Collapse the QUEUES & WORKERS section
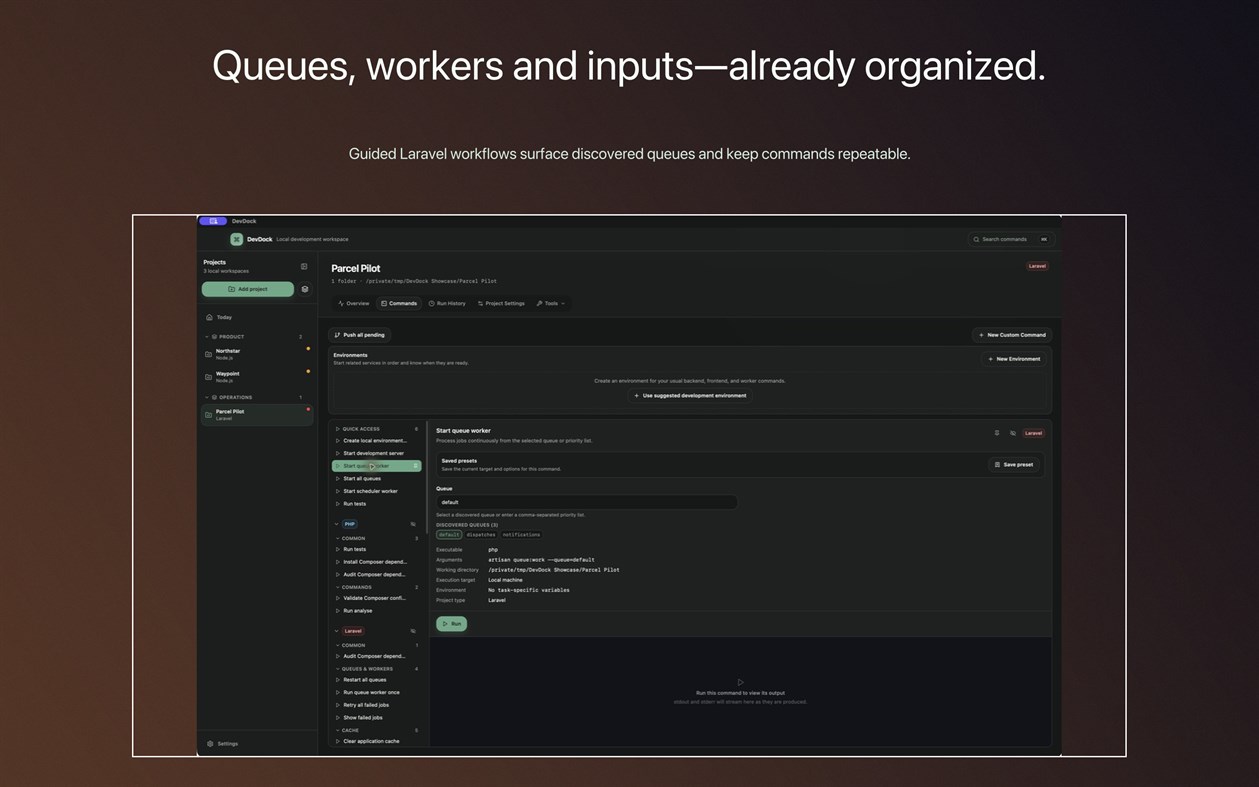Viewport: 1259px width, 787px height. point(338,669)
